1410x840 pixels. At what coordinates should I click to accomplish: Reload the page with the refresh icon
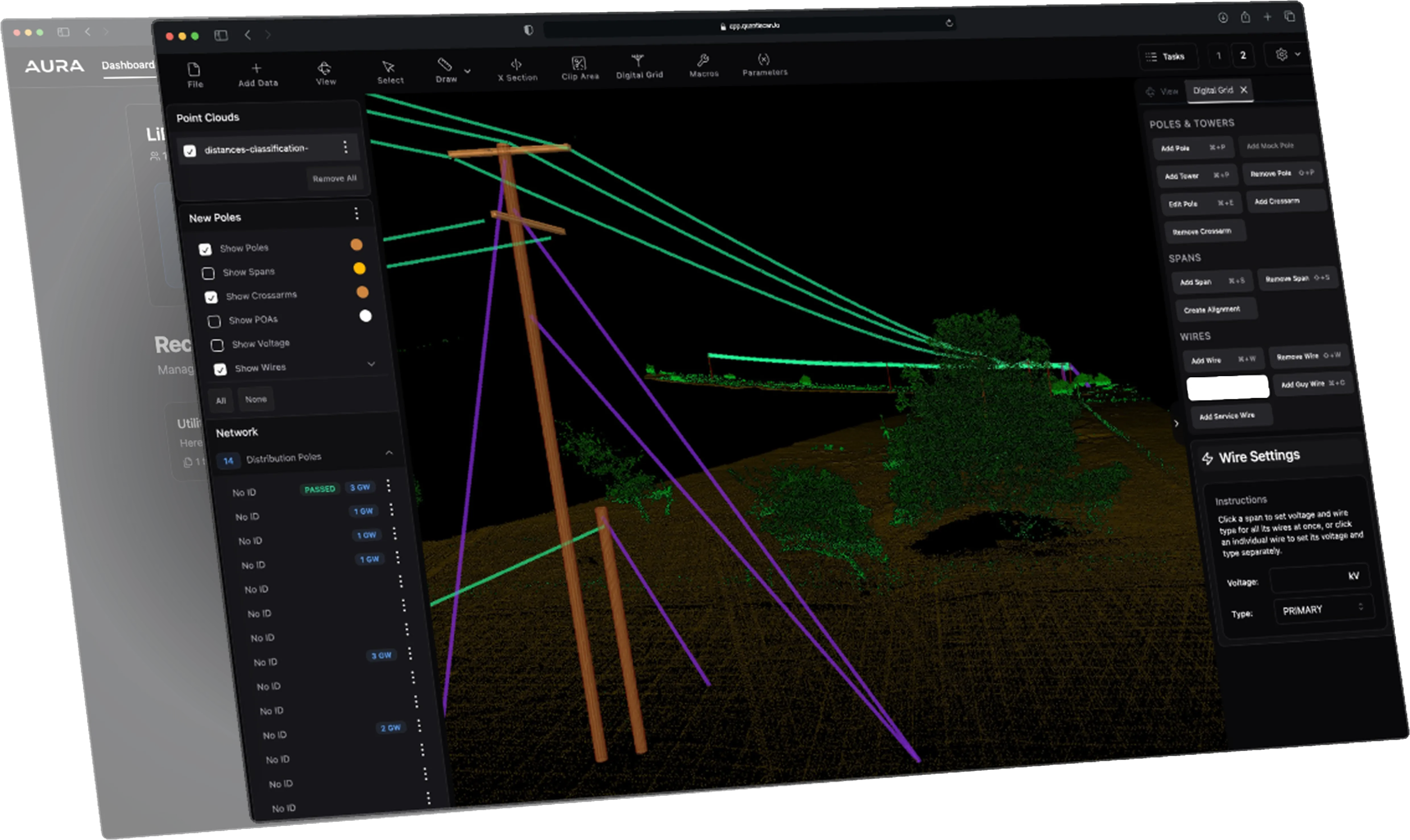coord(949,23)
